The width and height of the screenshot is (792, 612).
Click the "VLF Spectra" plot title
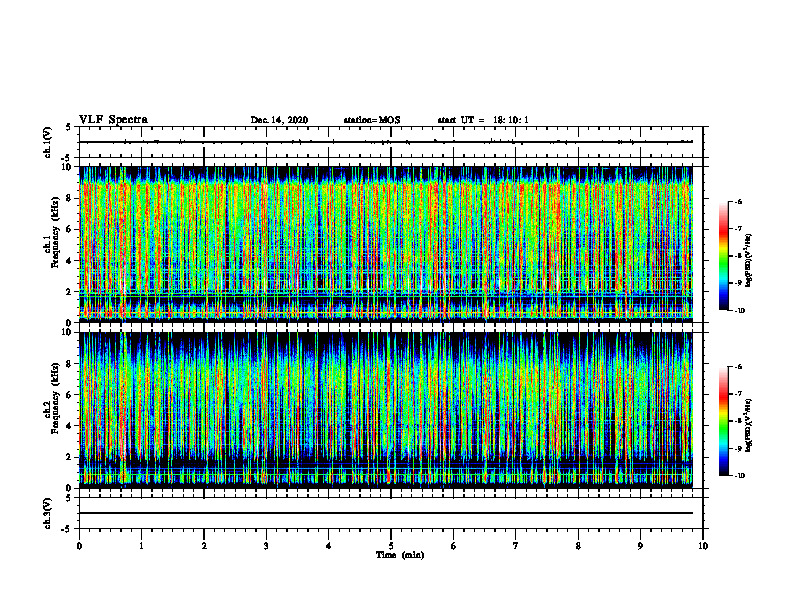tap(113, 120)
